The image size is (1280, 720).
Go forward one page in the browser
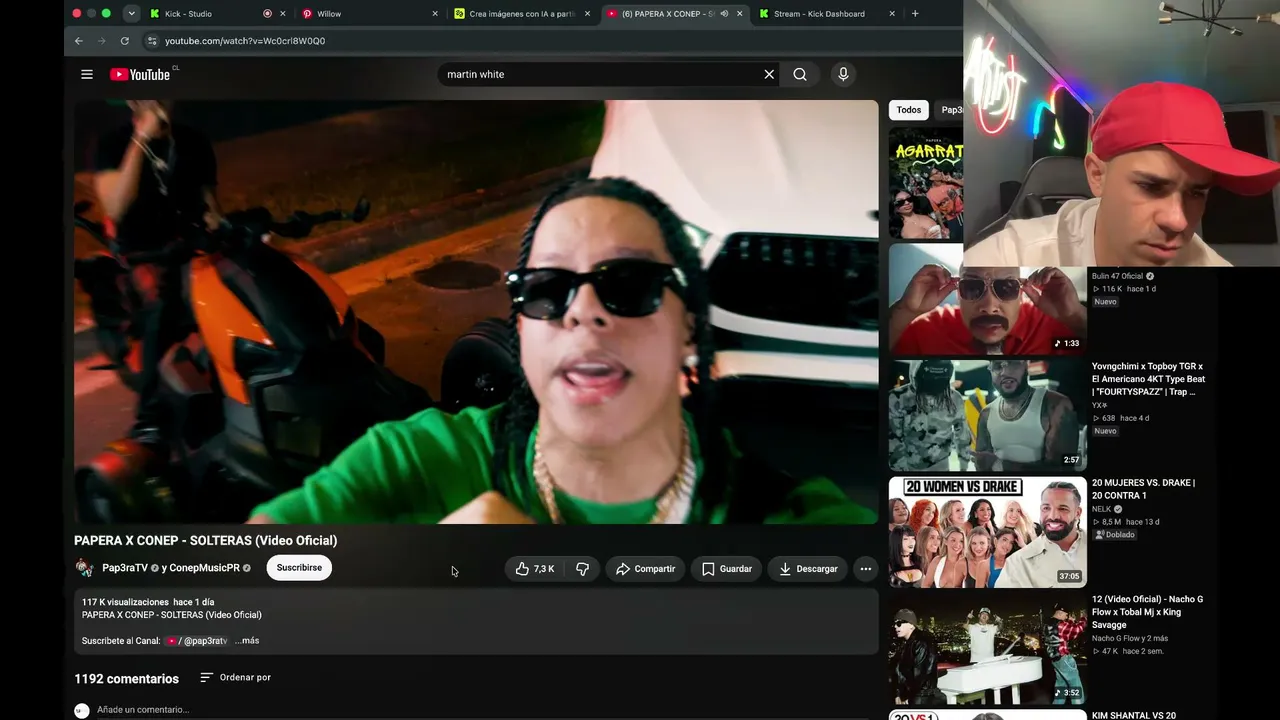101,41
